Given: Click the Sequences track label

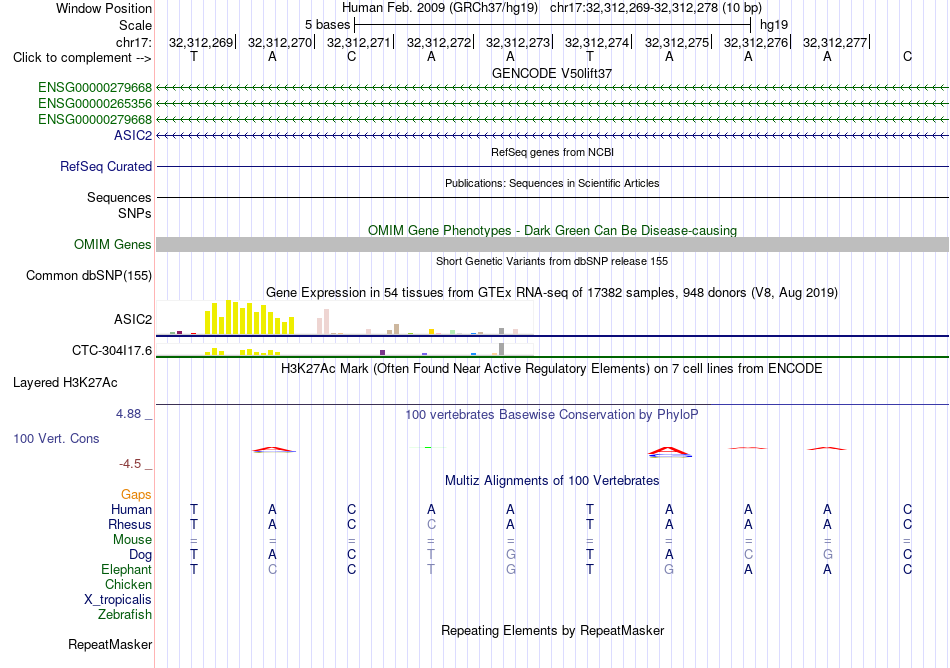Looking at the screenshot, I should click(x=119, y=197).
